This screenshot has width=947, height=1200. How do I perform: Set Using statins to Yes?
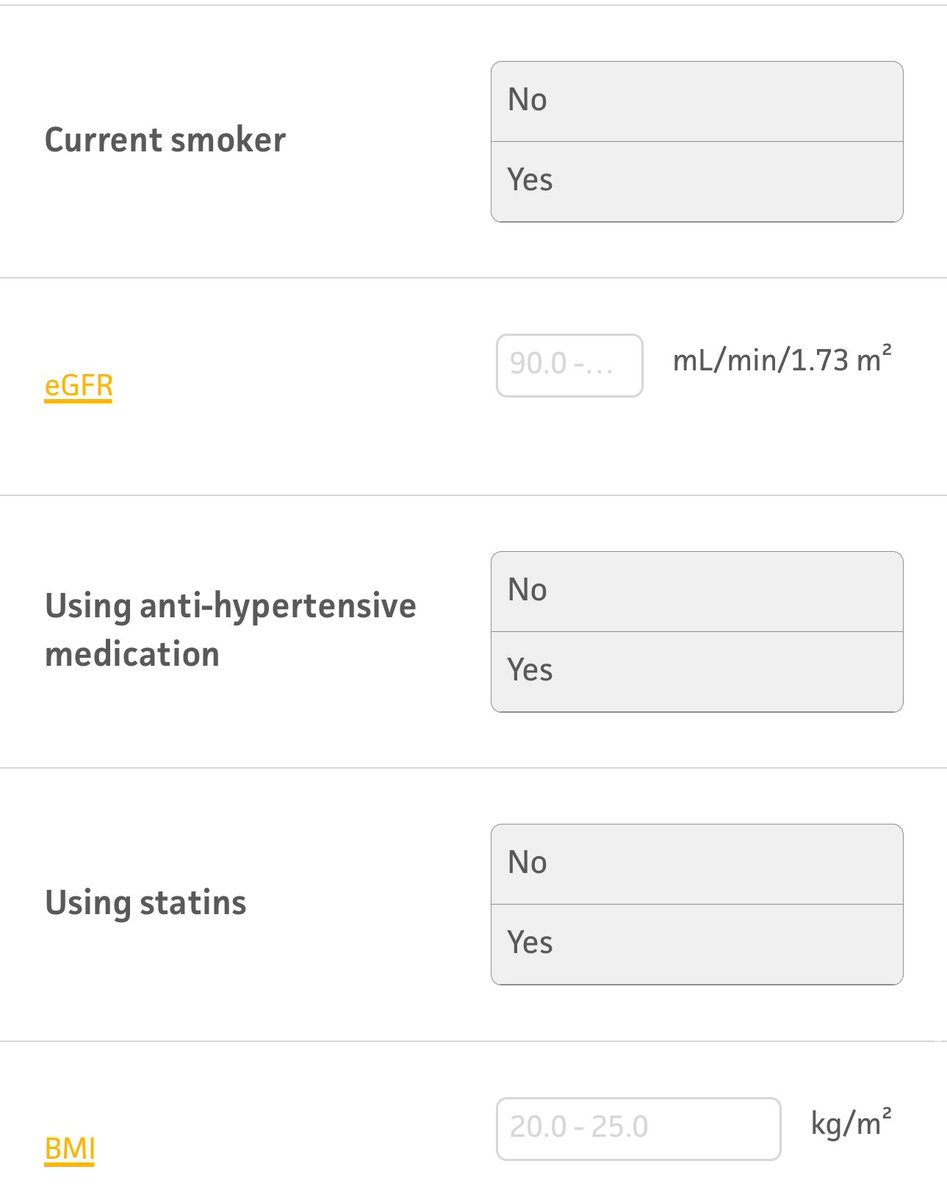tap(696, 944)
